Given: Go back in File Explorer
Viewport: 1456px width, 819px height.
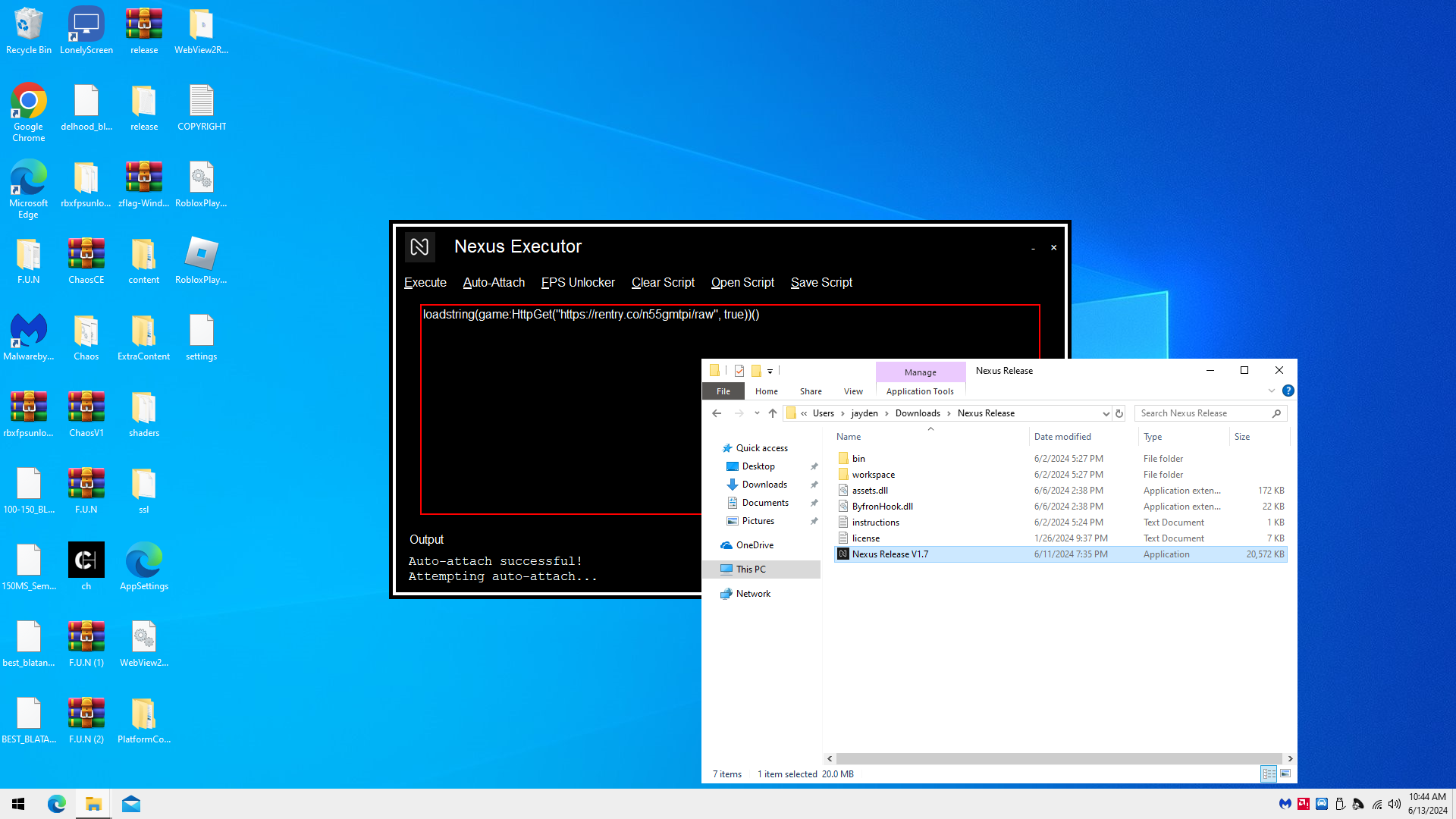Looking at the screenshot, I should pos(717,413).
